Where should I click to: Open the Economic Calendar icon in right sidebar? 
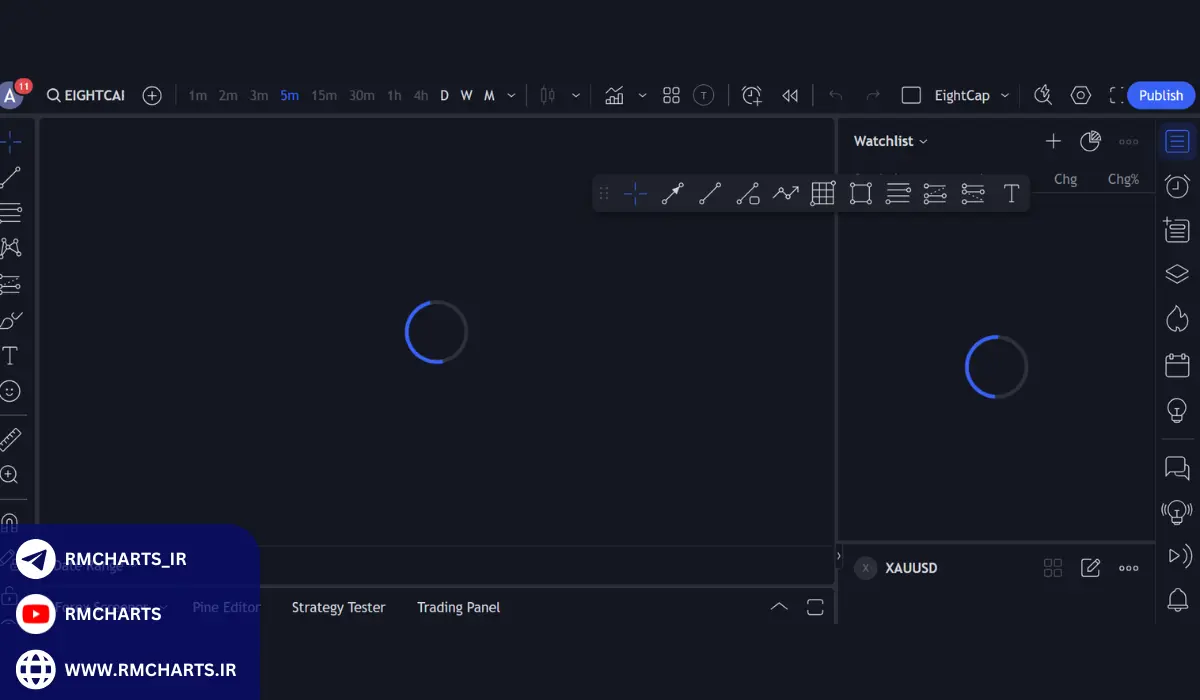click(x=1177, y=365)
